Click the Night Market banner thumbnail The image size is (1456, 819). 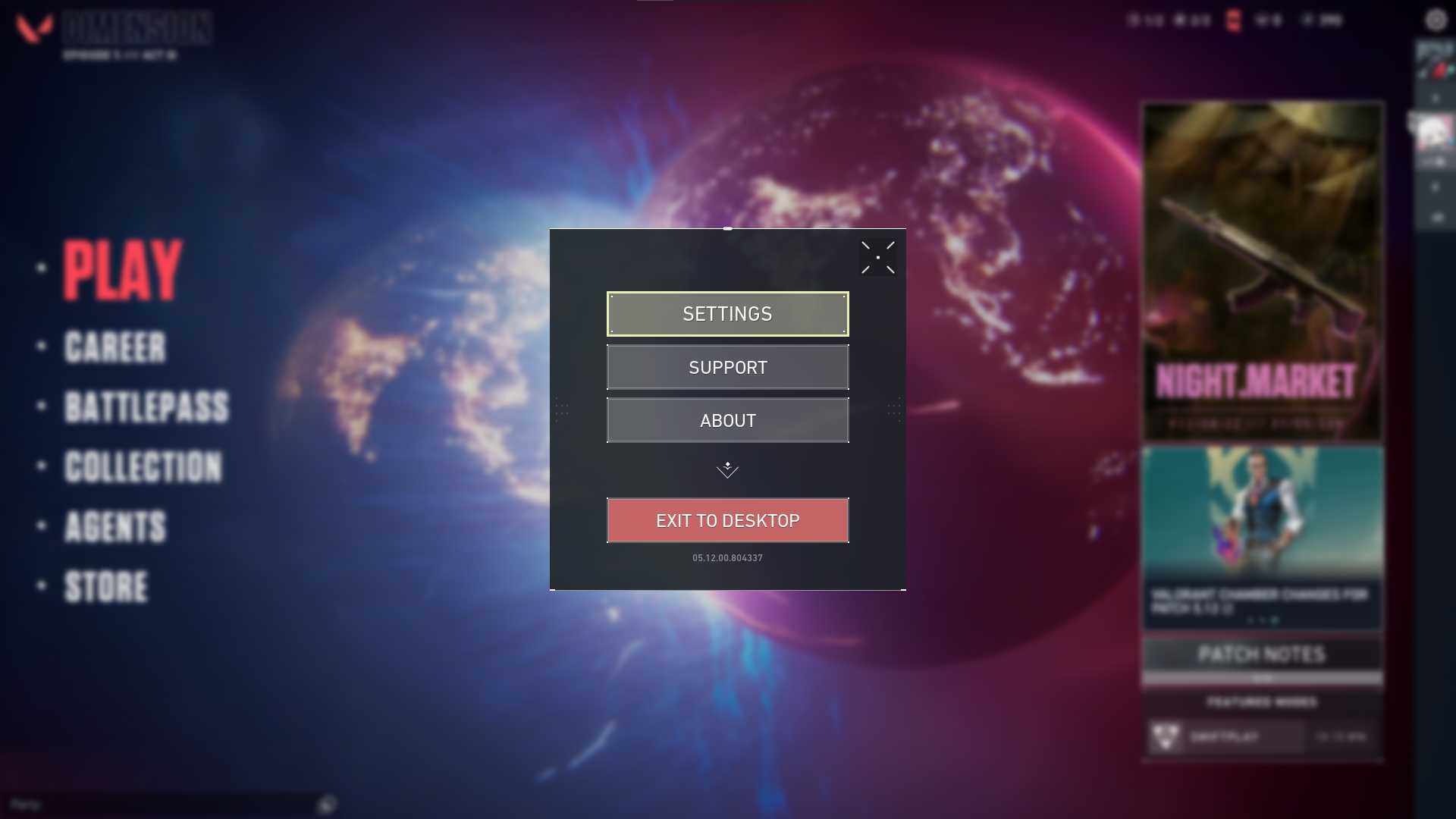click(1263, 270)
